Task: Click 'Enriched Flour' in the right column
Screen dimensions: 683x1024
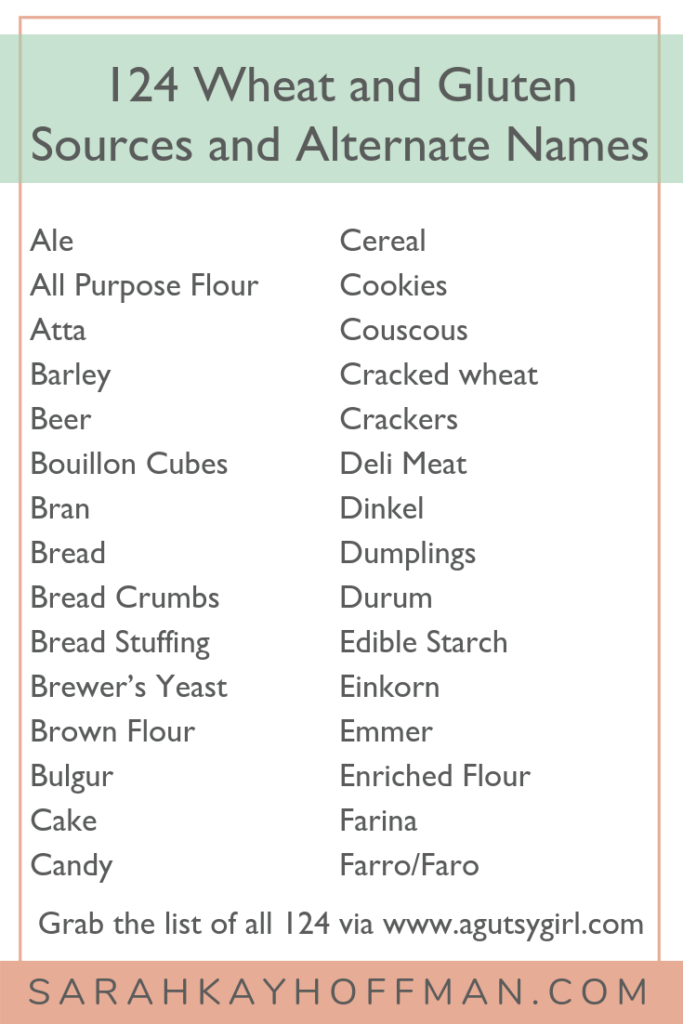Action: (435, 776)
